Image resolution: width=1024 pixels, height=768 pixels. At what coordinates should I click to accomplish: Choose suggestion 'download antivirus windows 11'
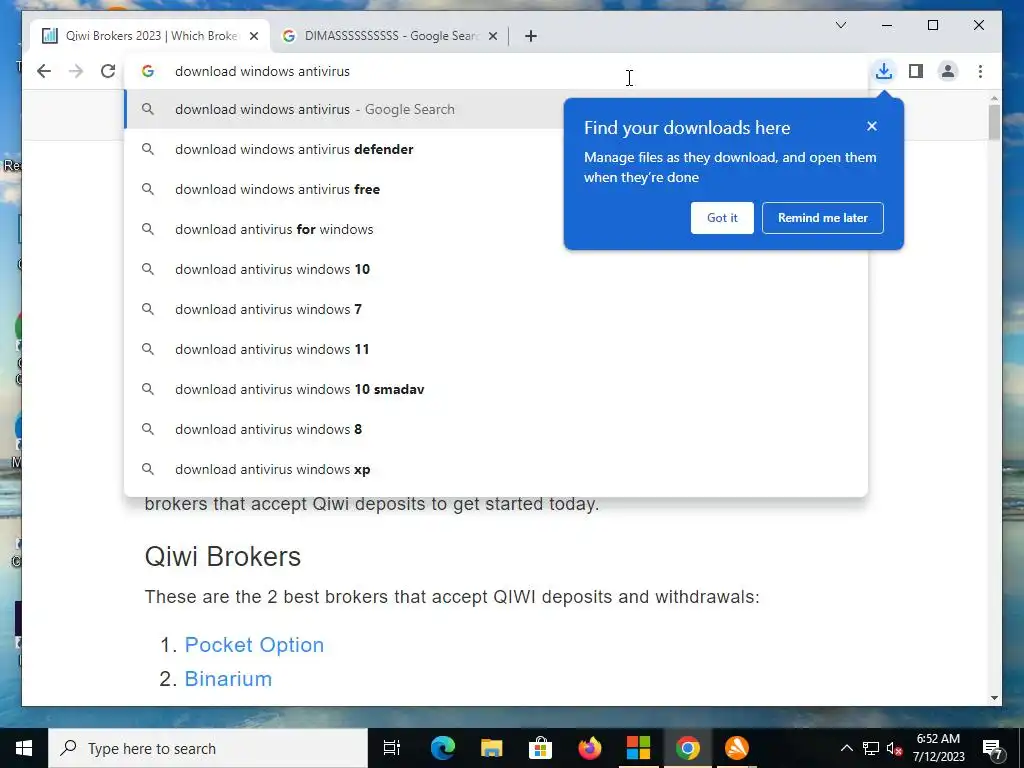point(496,349)
